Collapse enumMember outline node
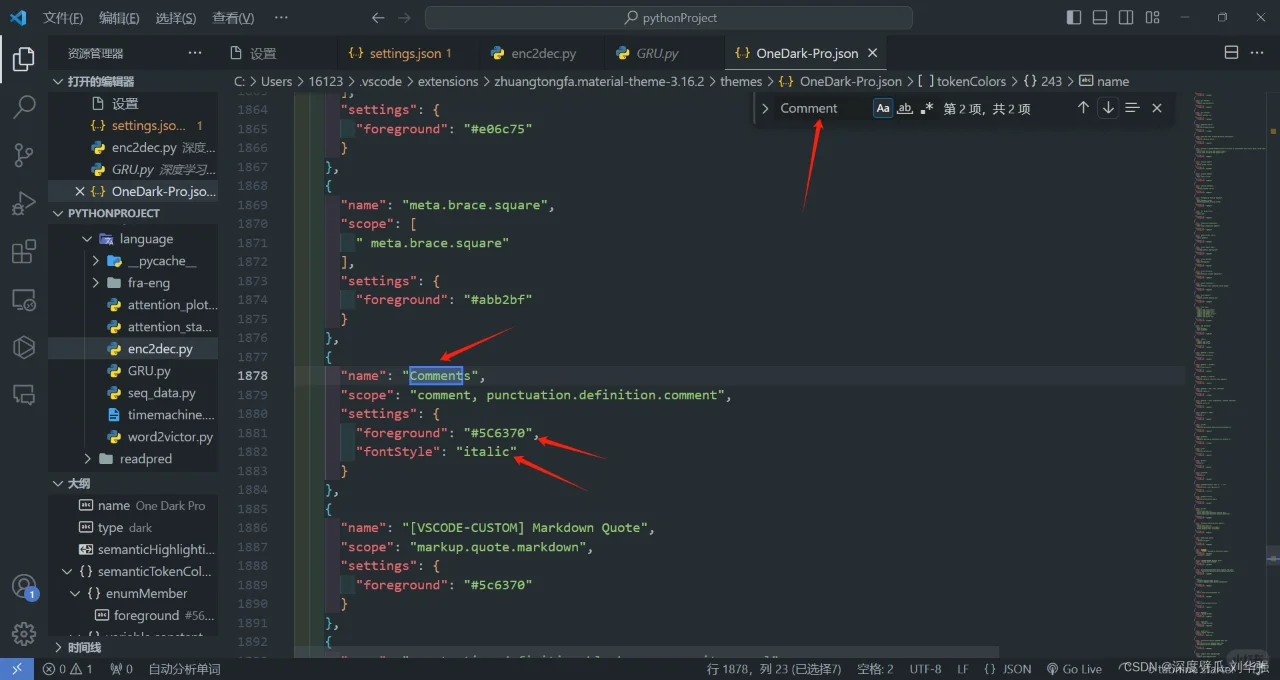1280x680 pixels. point(75,593)
